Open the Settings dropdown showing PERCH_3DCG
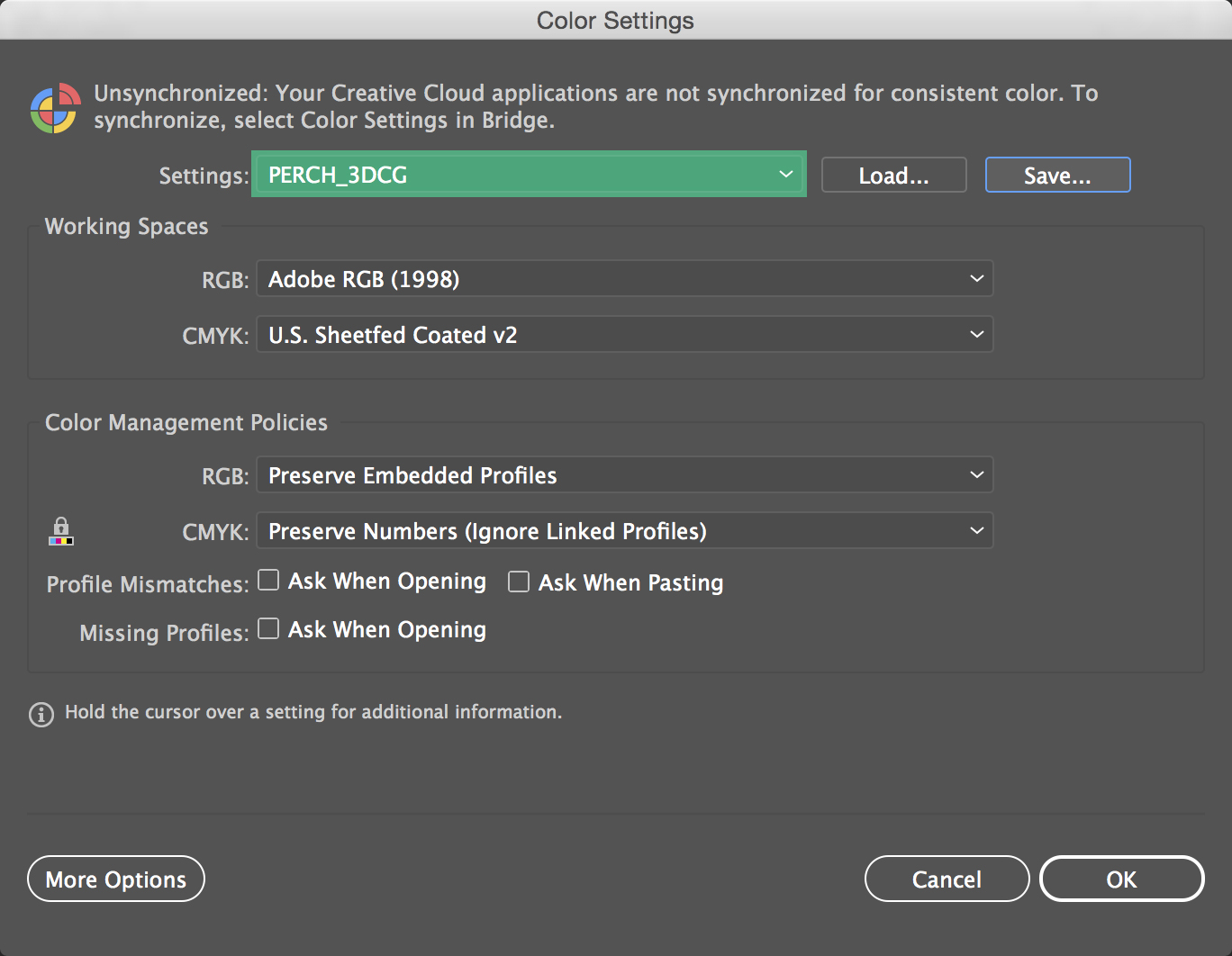 point(529,175)
